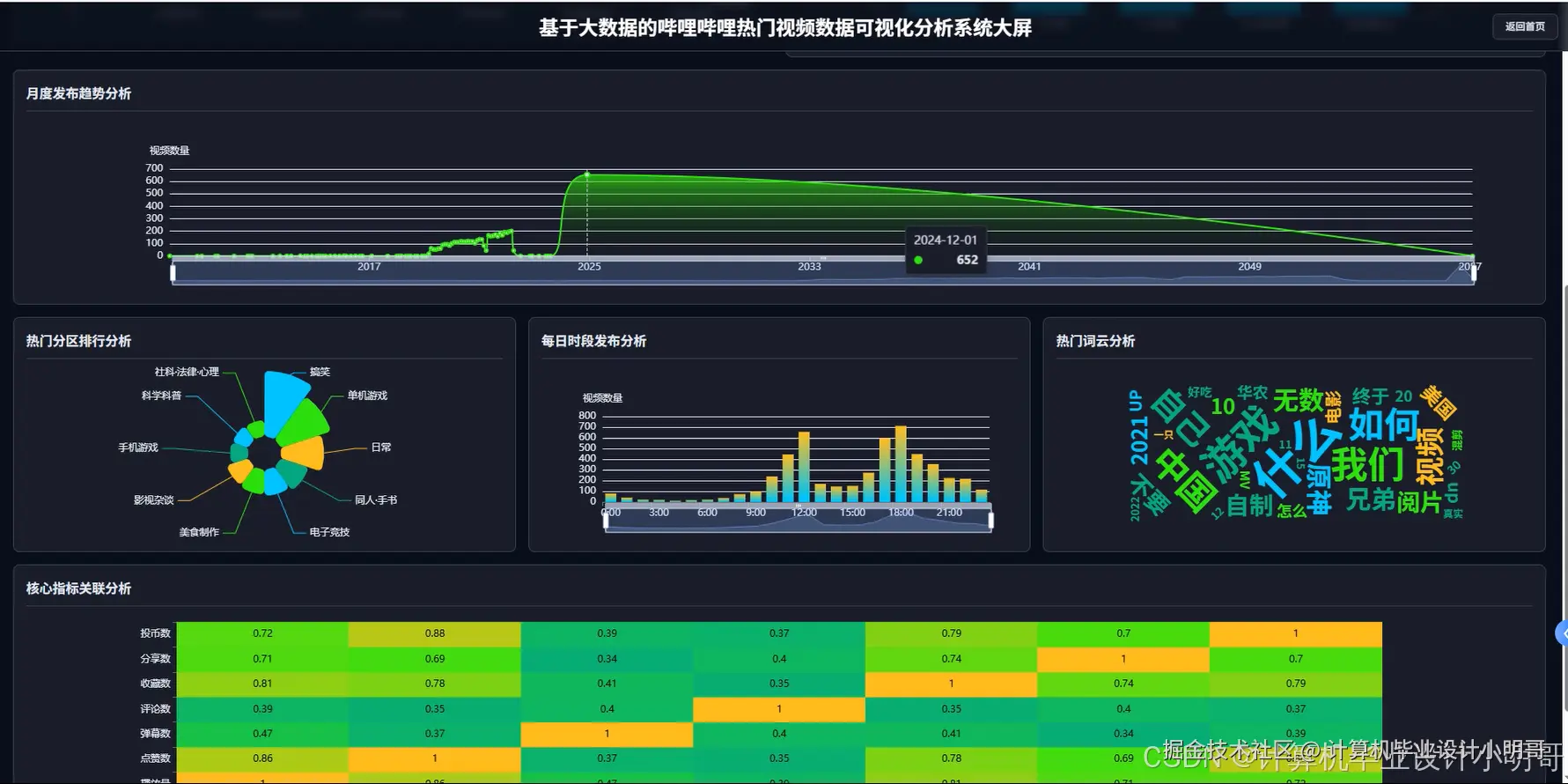The width and height of the screenshot is (1568, 784).
Task: Click the word 如何 in word cloud
Action: pos(1384,425)
